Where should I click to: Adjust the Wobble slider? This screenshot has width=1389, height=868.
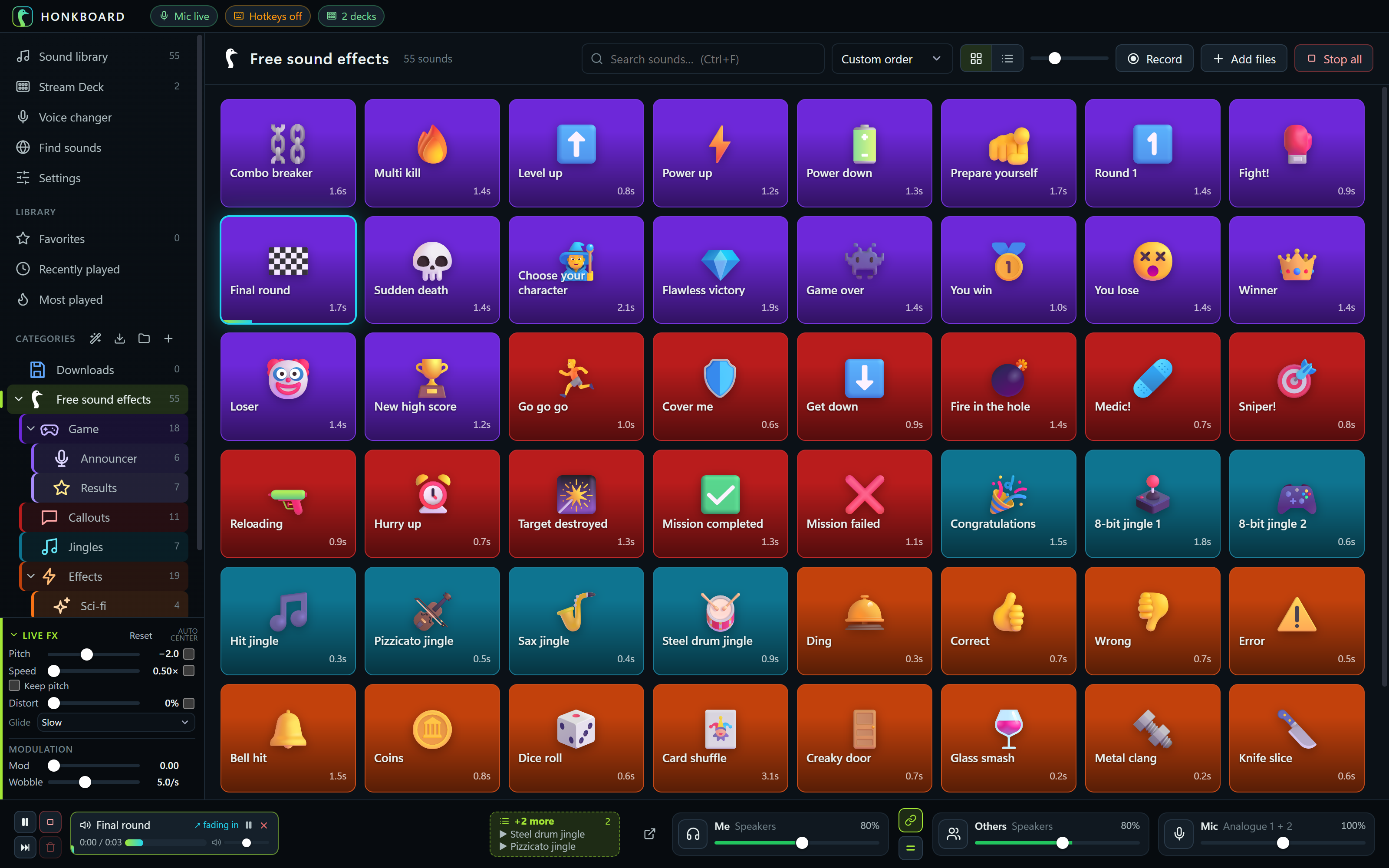click(94, 782)
